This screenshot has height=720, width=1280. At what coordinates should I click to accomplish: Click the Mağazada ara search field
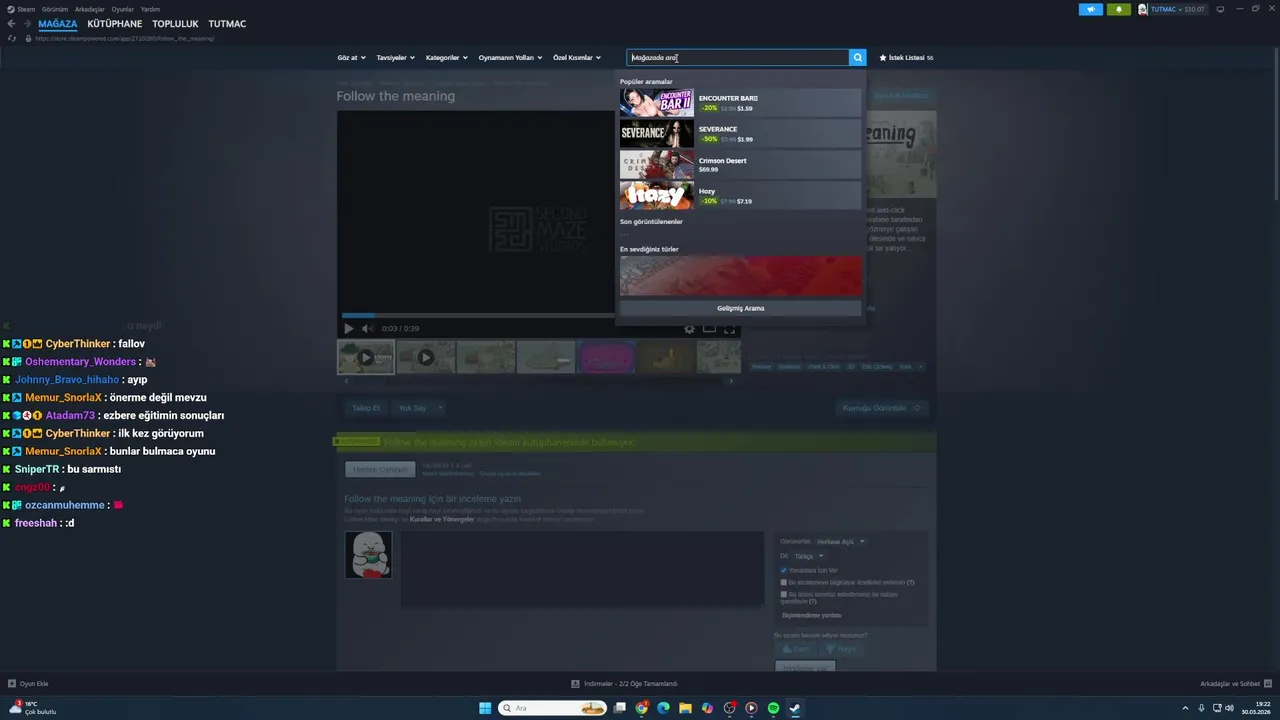pos(738,58)
